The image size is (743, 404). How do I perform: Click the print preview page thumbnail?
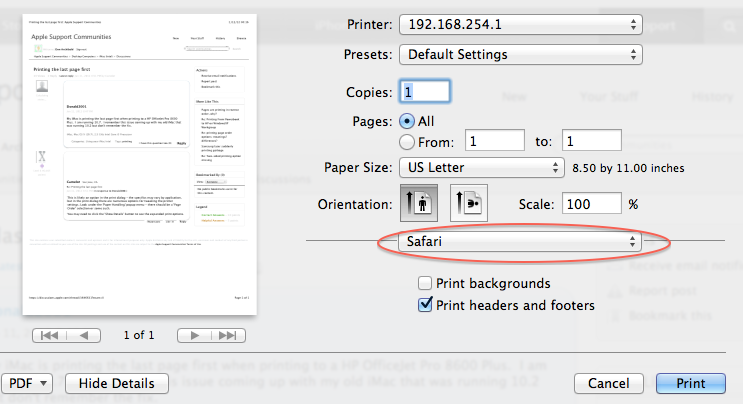[x=139, y=164]
